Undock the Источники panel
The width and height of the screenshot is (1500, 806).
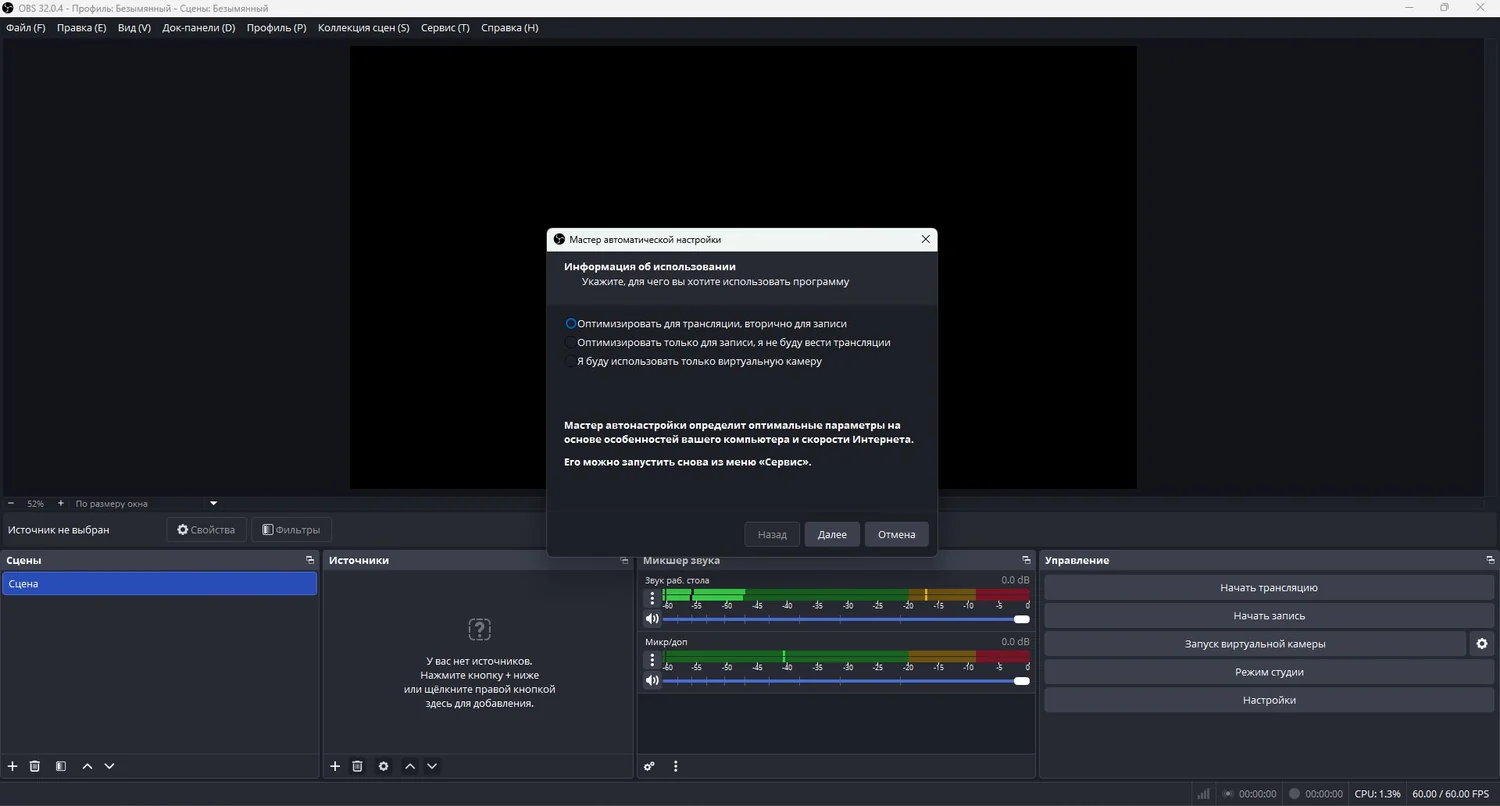tap(625, 560)
